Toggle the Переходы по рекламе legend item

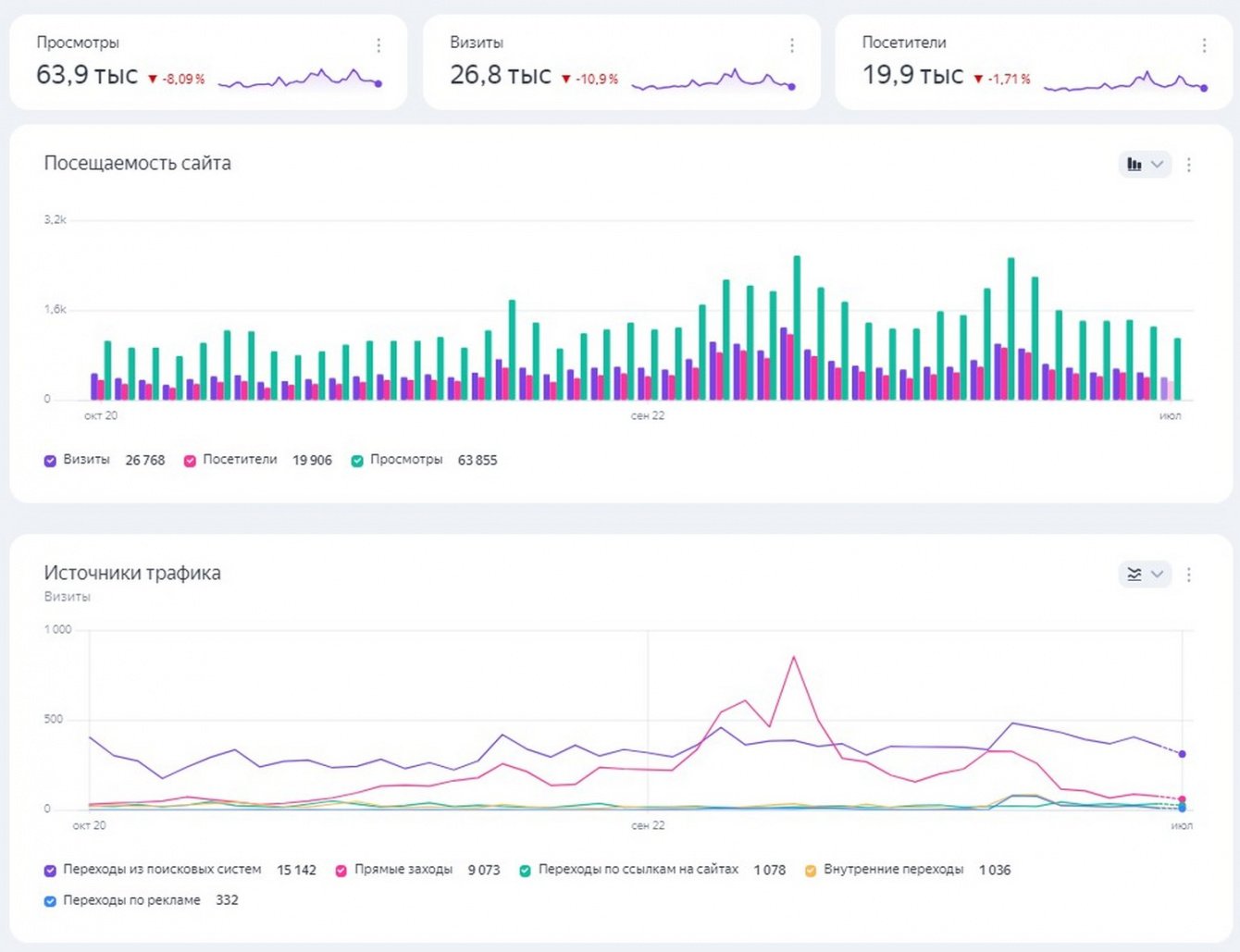pyautogui.click(x=51, y=900)
